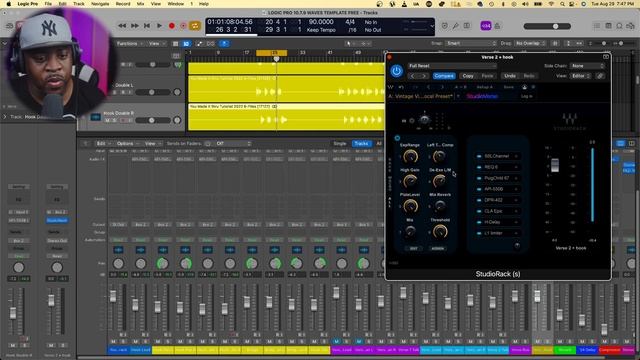Click the De-Ess L/M macro knob

click(x=440, y=181)
